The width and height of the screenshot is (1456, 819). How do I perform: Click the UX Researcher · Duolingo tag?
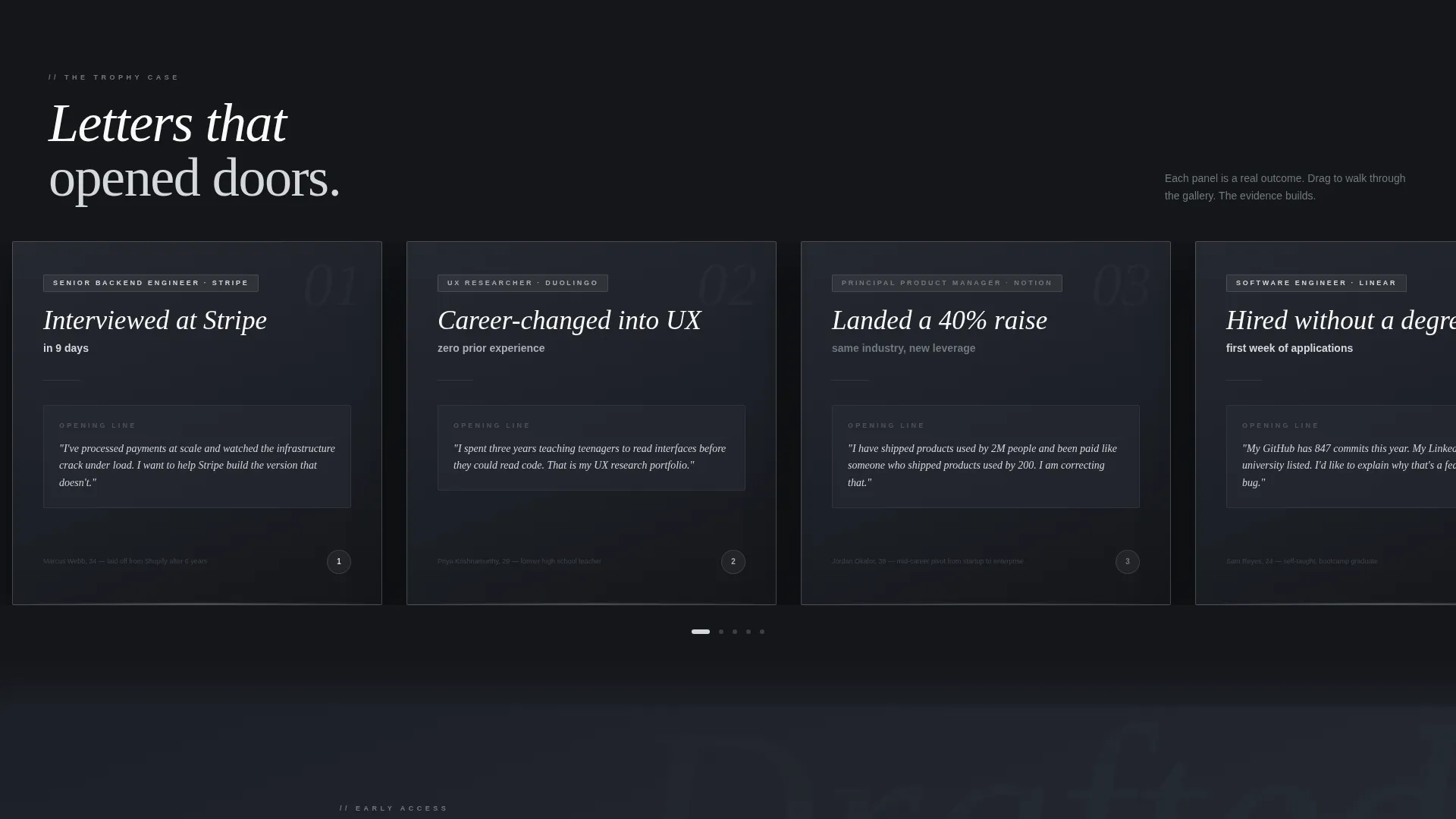pos(522,283)
